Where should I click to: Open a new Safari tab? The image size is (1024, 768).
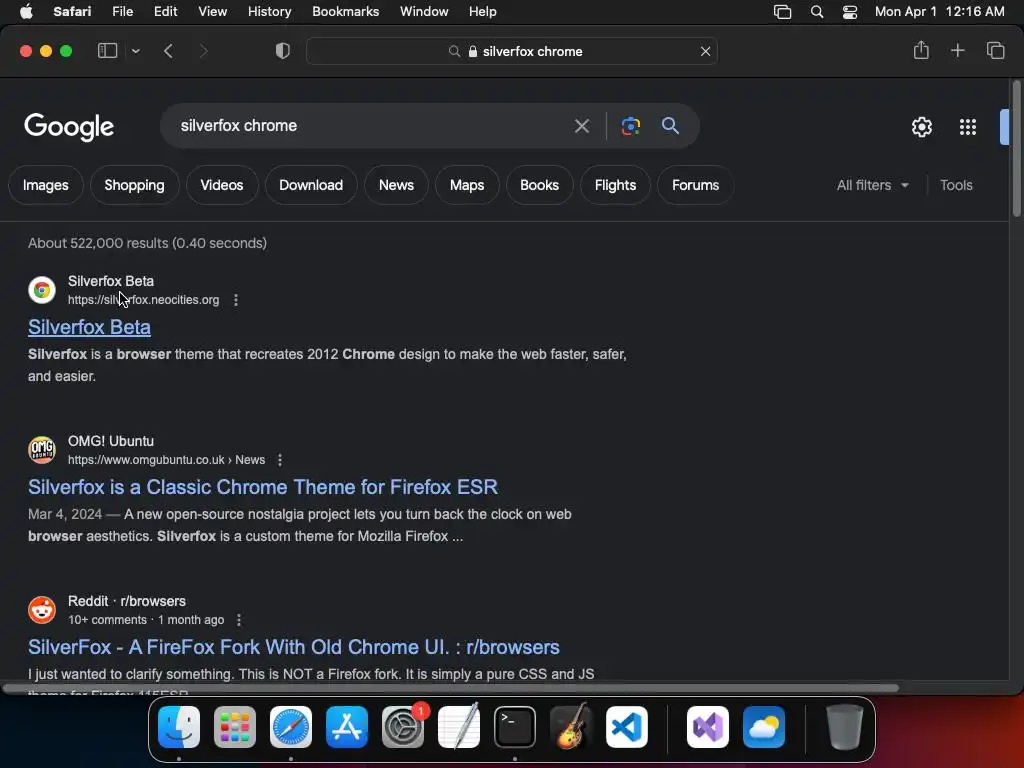957,50
